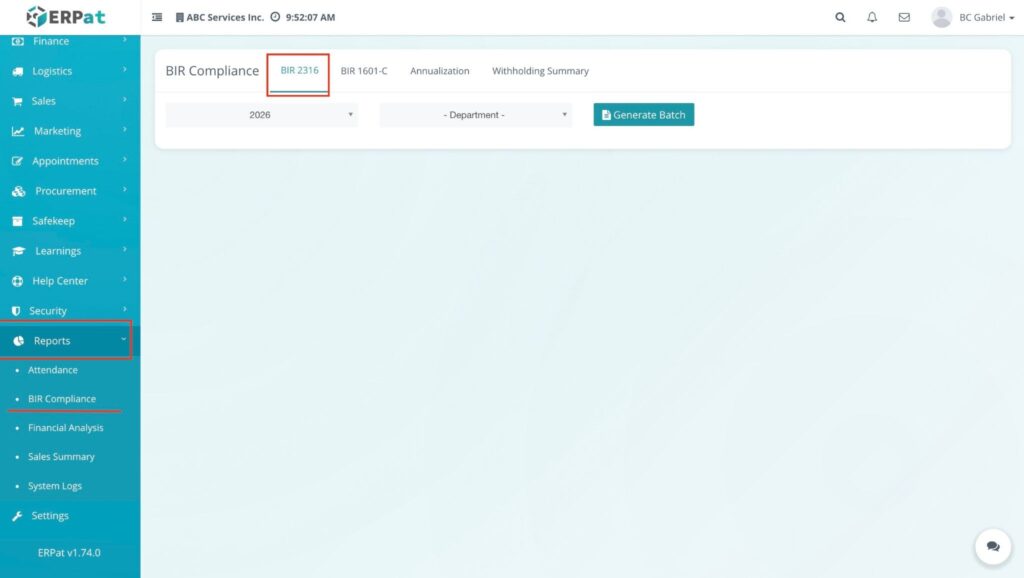Open the BIR Compliance submenu item
Viewport: 1024px width, 578px height.
(61, 399)
